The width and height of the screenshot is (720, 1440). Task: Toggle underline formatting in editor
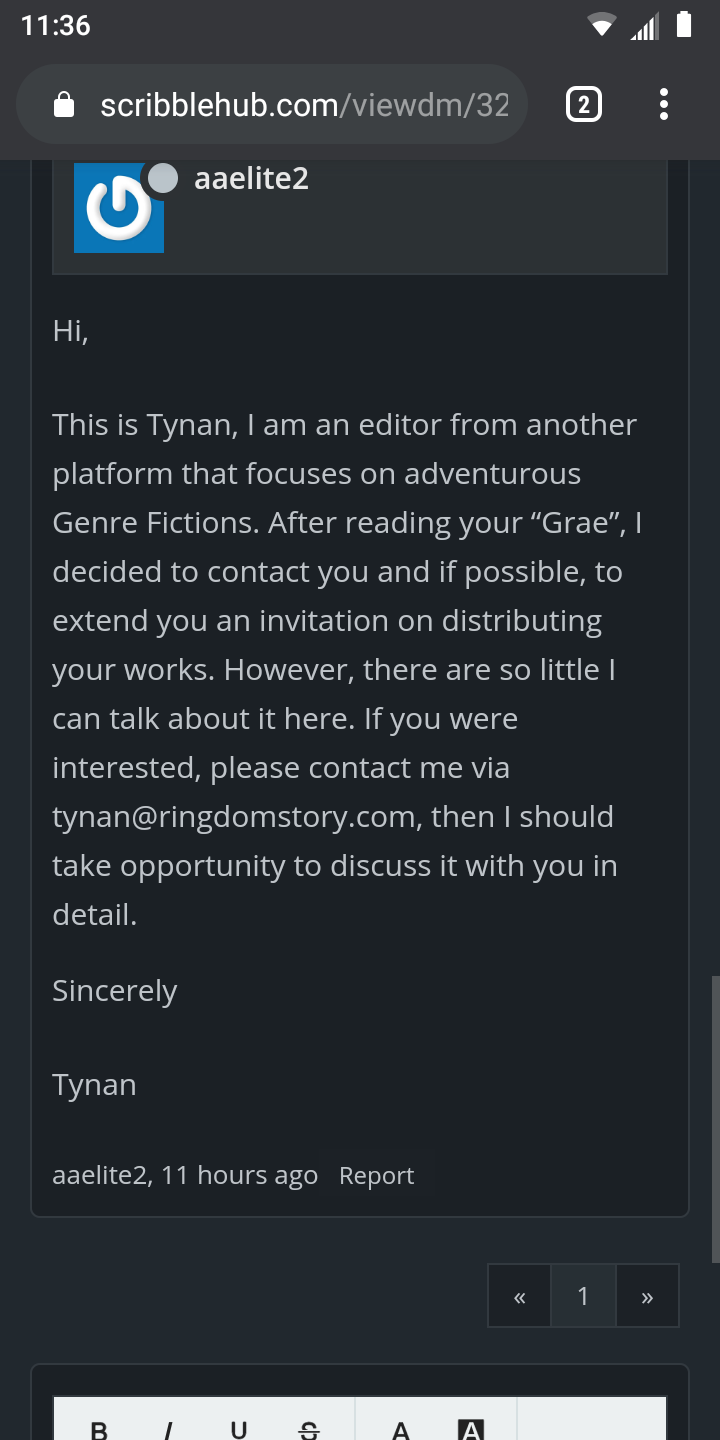[239, 1429]
